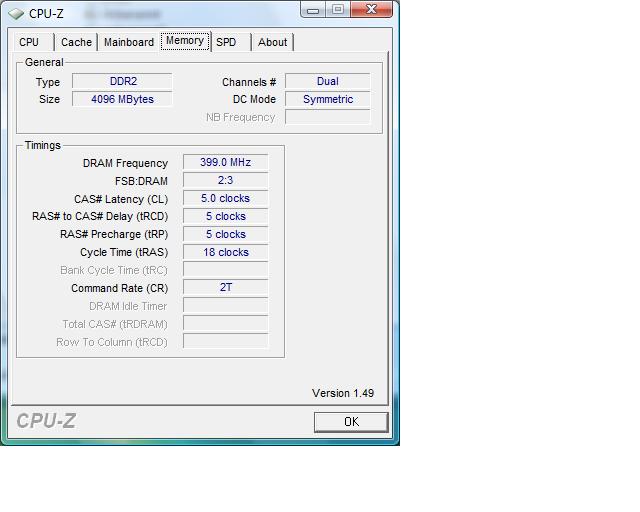Go to the SPD tab
The image size is (640, 512).
tap(231, 42)
